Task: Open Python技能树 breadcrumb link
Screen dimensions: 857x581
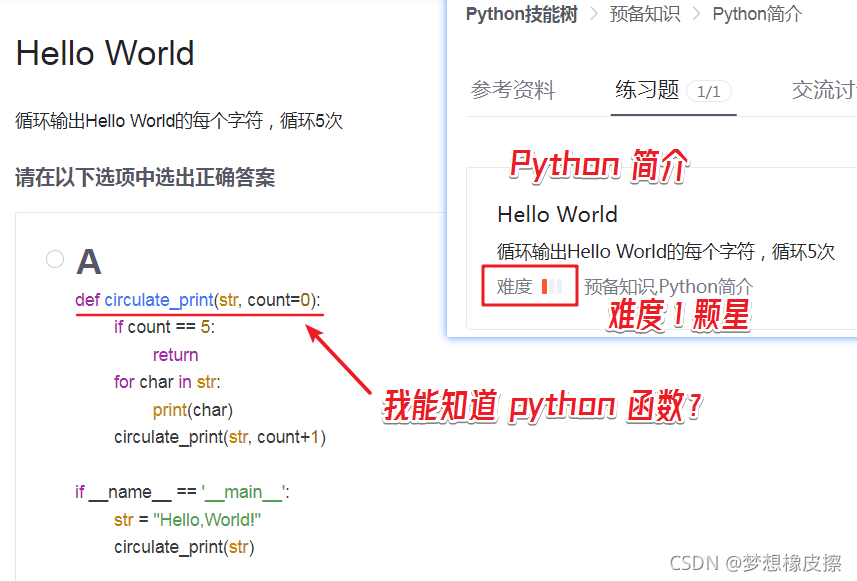Action: coord(521,14)
